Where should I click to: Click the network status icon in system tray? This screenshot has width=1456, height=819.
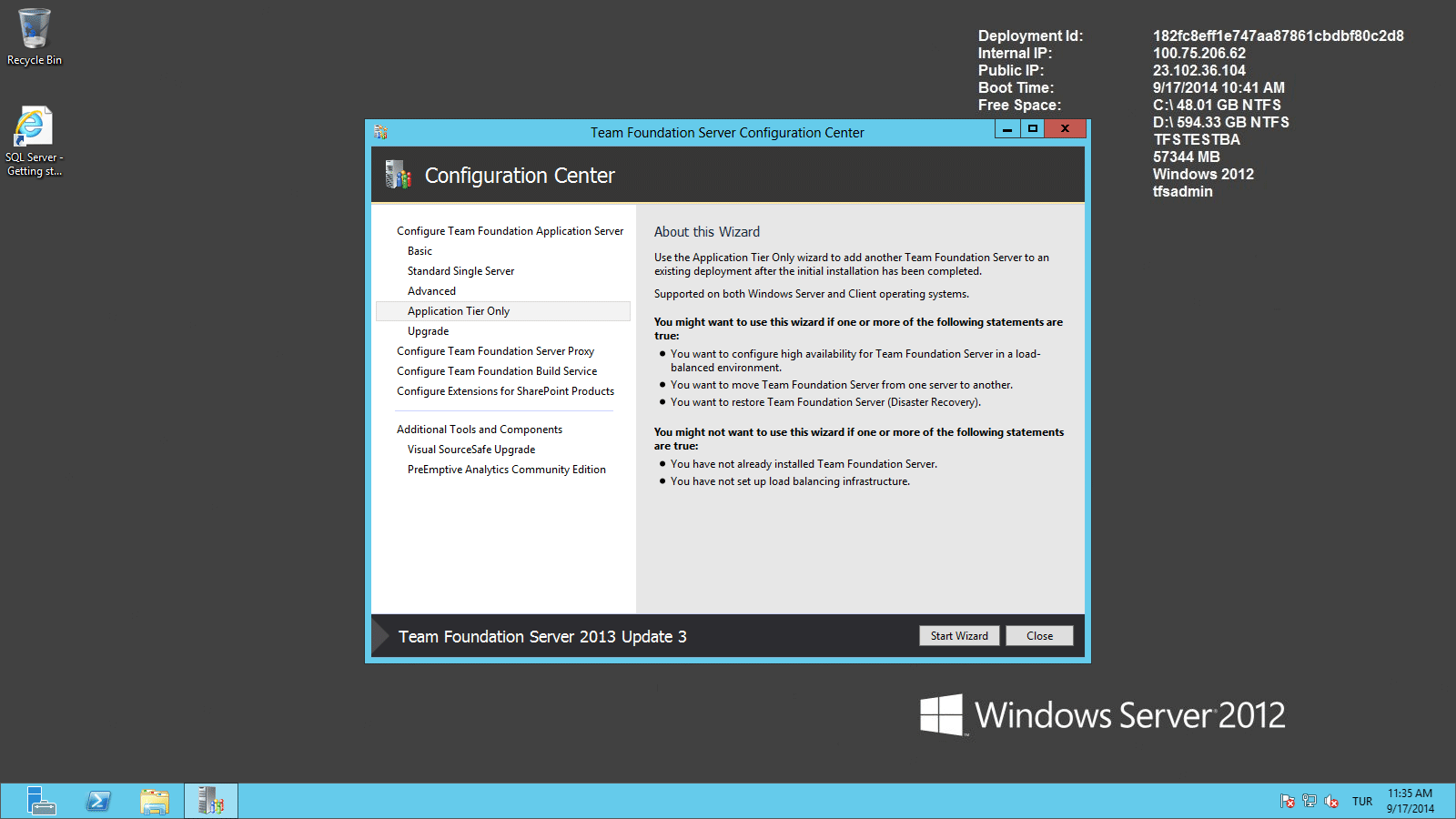pyautogui.click(x=1309, y=801)
